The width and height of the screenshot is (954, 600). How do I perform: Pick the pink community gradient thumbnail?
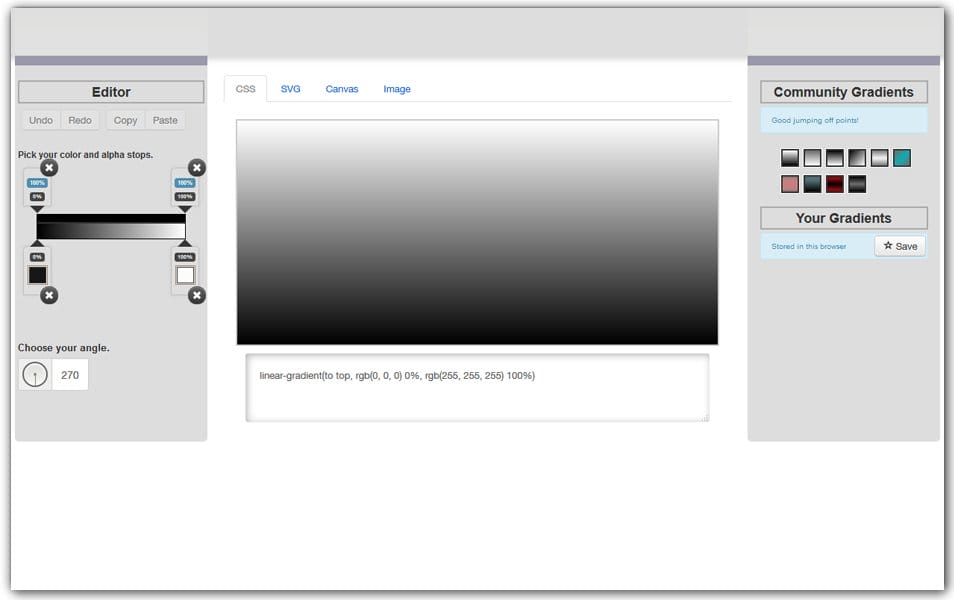tap(790, 184)
